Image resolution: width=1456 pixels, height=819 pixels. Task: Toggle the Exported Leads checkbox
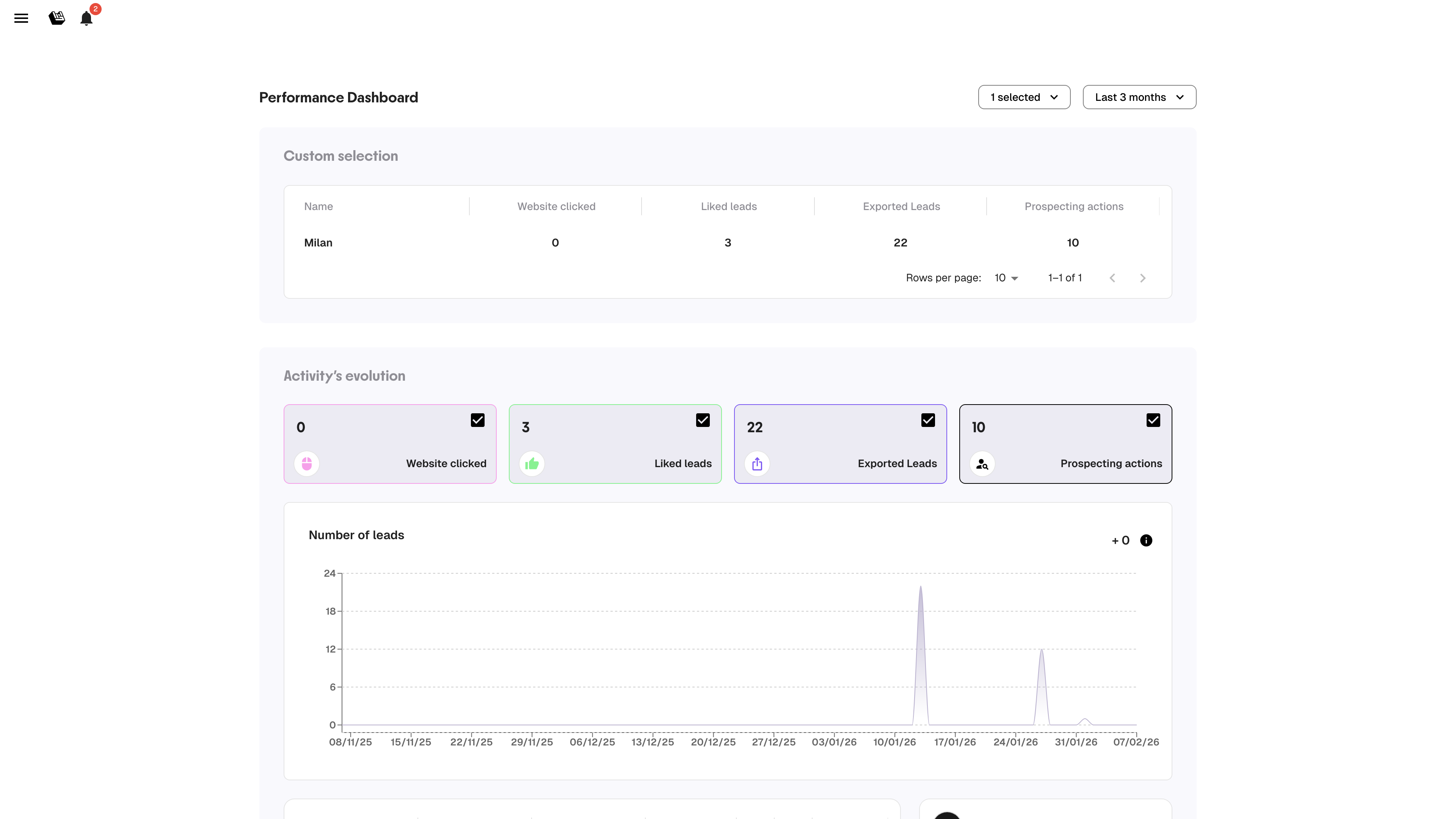pos(928,420)
